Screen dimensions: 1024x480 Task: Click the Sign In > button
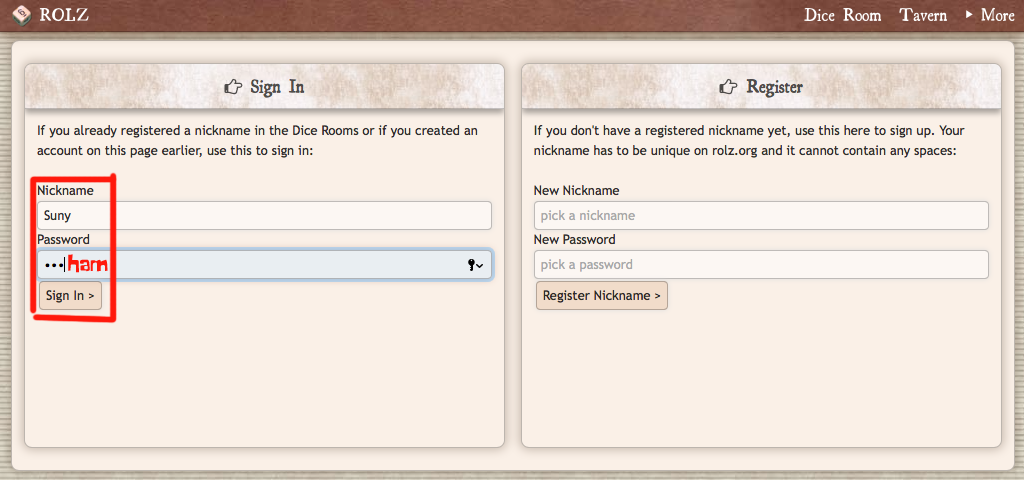(71, 296)
